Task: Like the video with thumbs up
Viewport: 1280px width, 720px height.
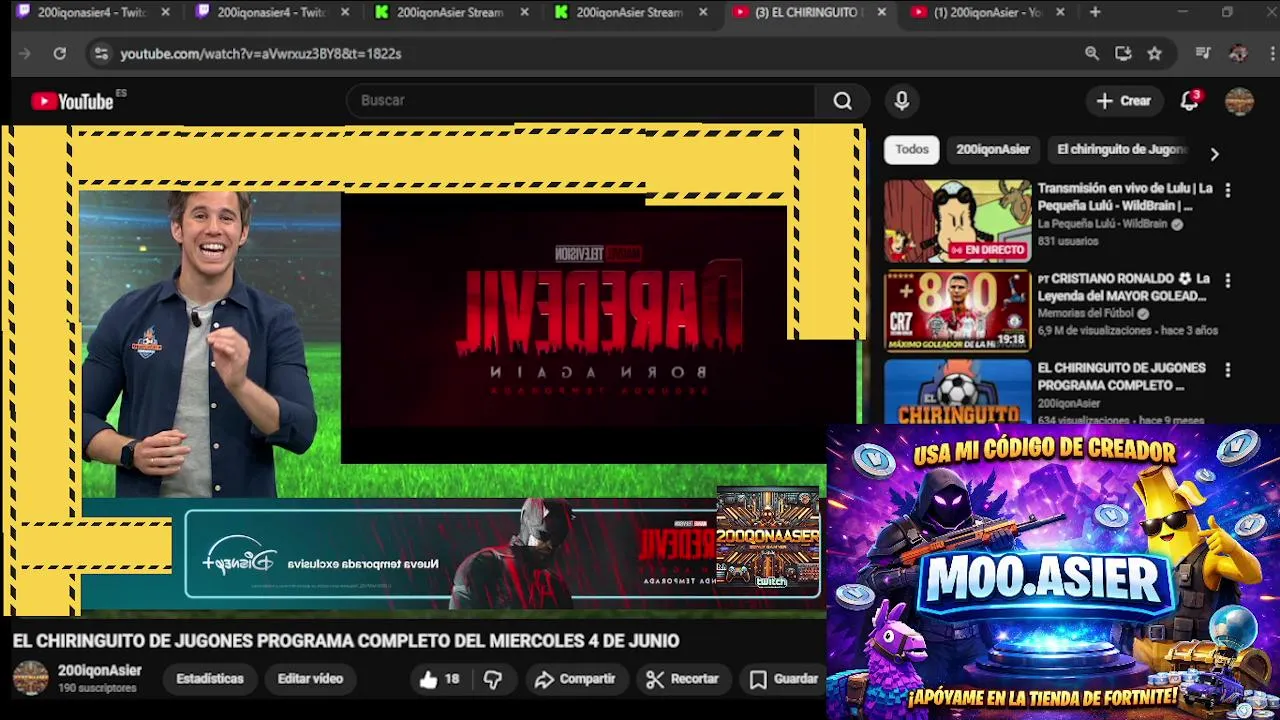Action: coord(439,679)
